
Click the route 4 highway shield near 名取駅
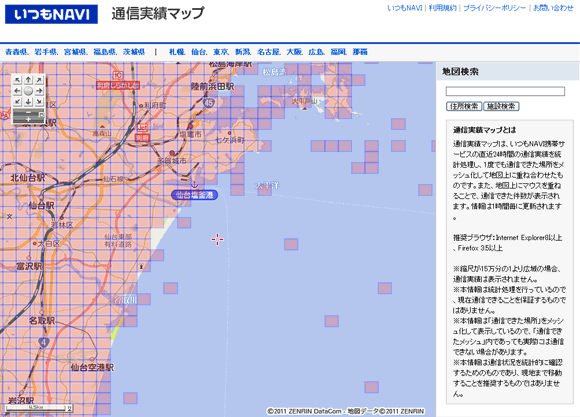[44, 342]
